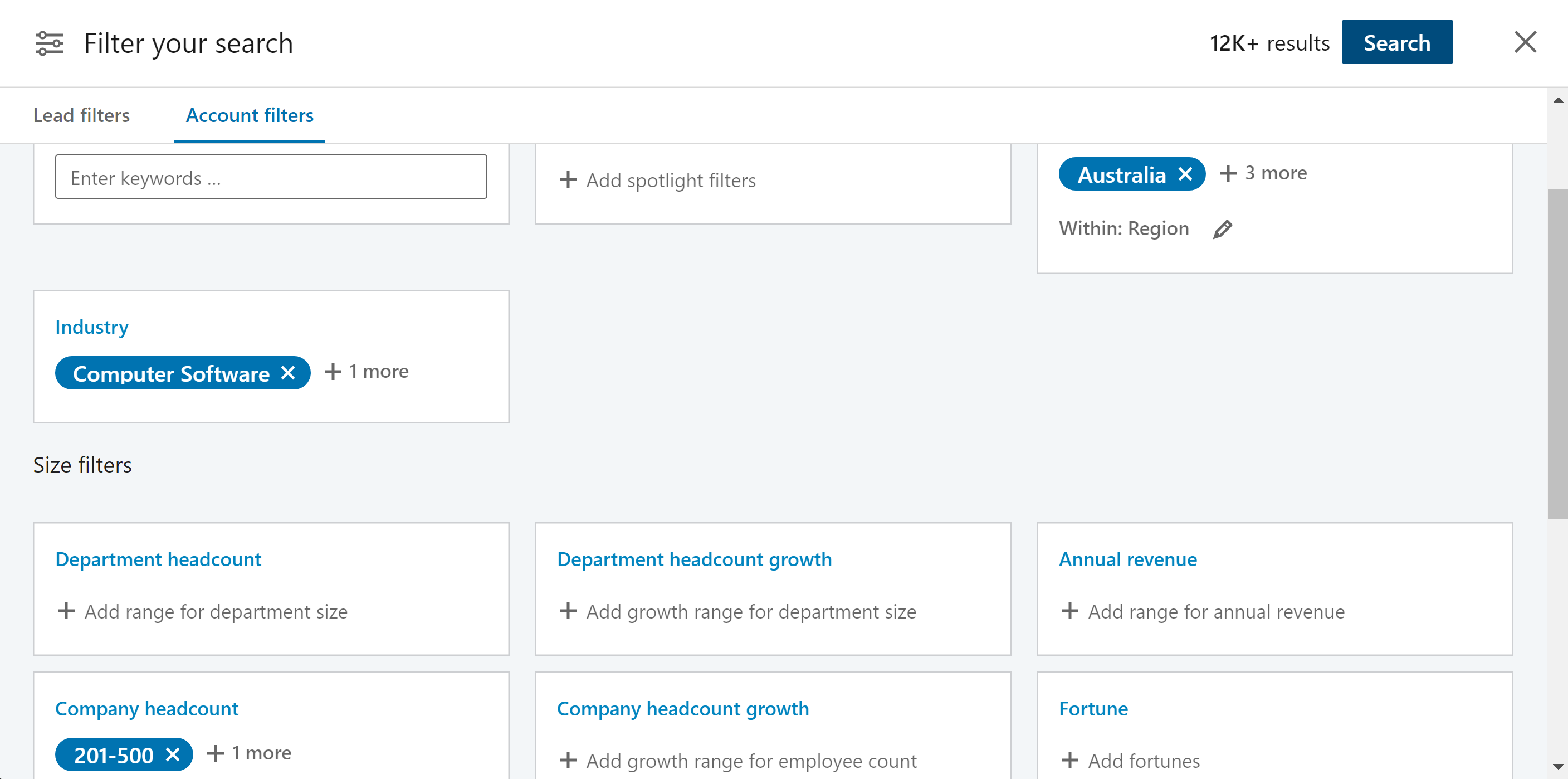Expand 1 more company headcount selection
This screenshot has height=779, width=1568.
[x=250, y=753]
